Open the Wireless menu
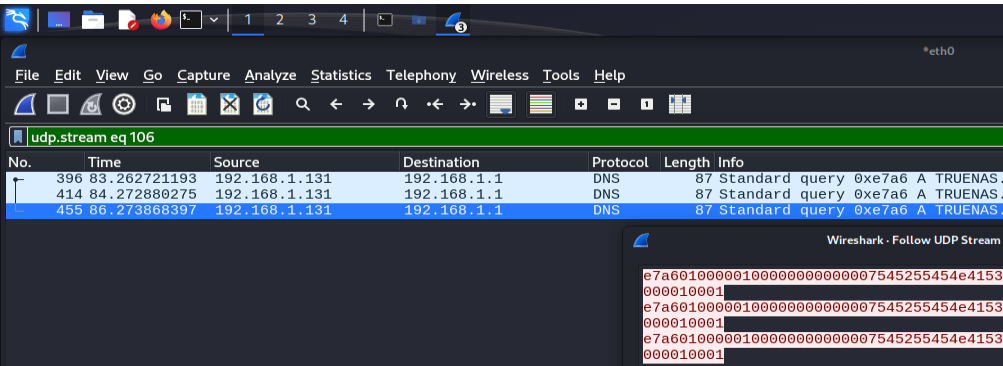Screen dimensions: 1003x366 (500, 76)
